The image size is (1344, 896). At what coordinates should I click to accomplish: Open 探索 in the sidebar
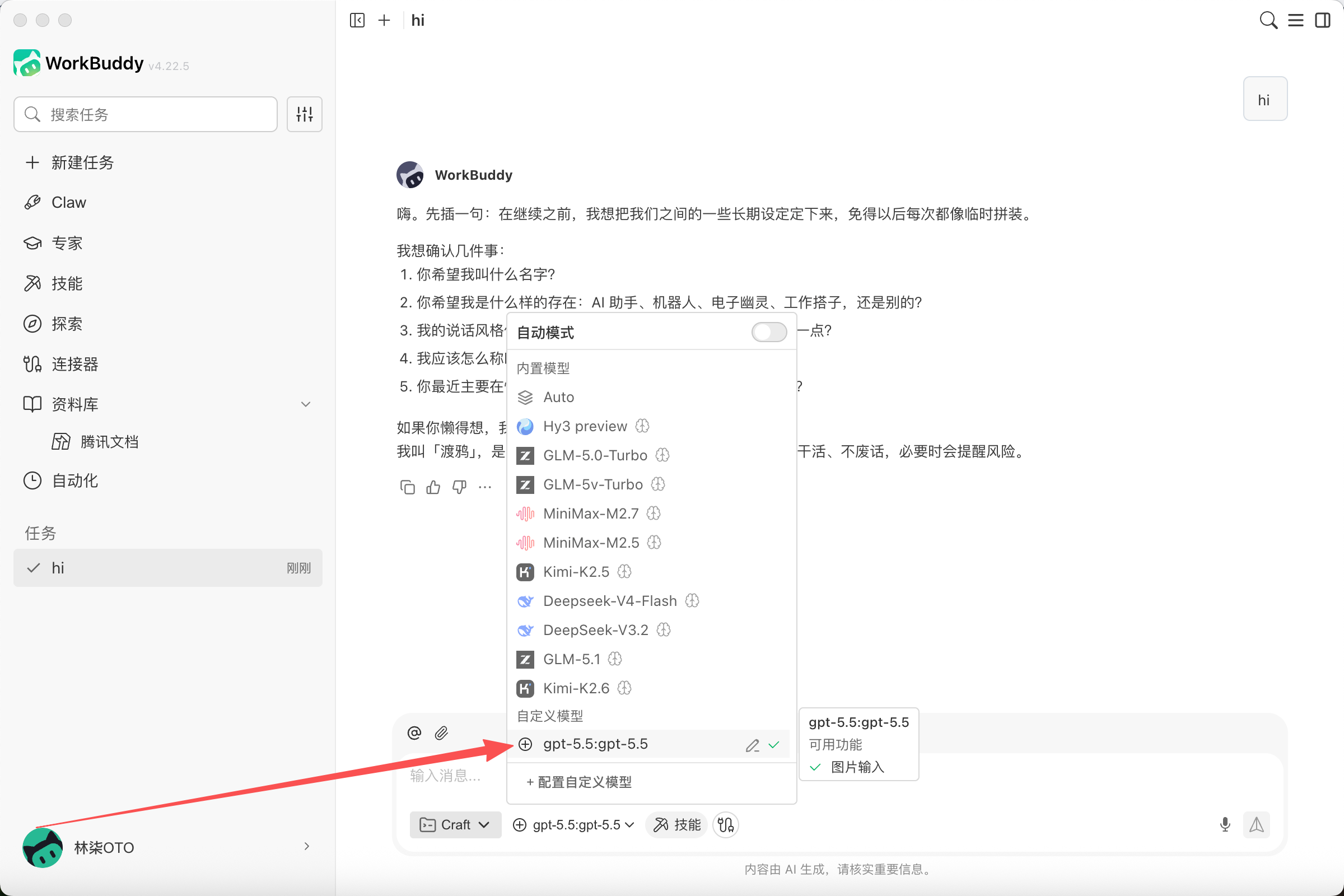click(x=168, y=324)
